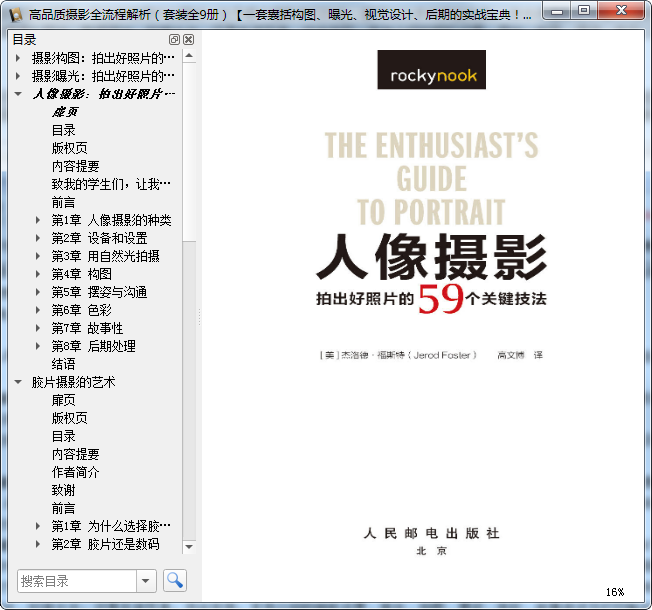Close the reader window
This screenshot has height=610, width=652.
[621, 11]
